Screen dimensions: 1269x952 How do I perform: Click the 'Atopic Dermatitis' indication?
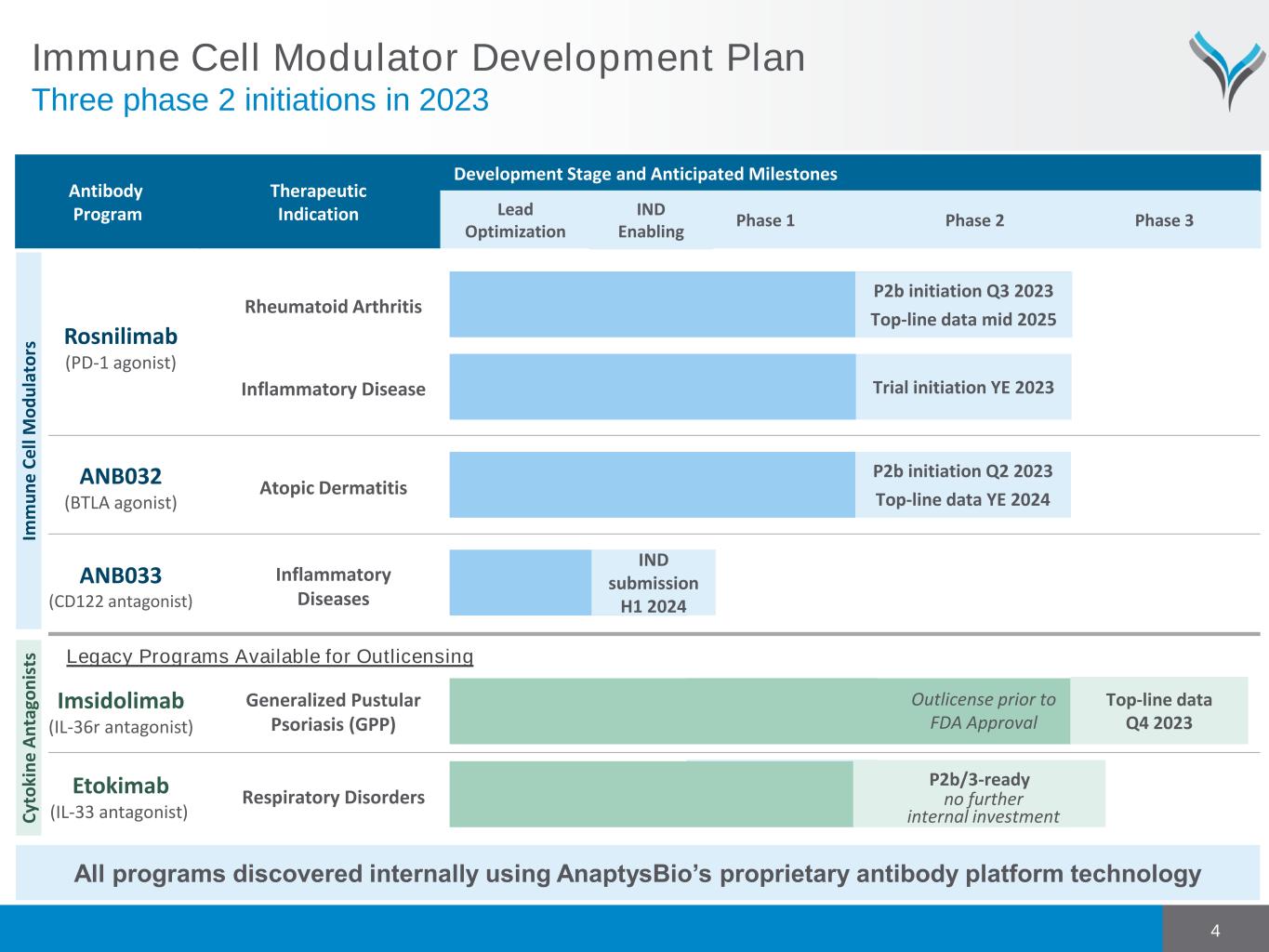(x=333, y=488)
